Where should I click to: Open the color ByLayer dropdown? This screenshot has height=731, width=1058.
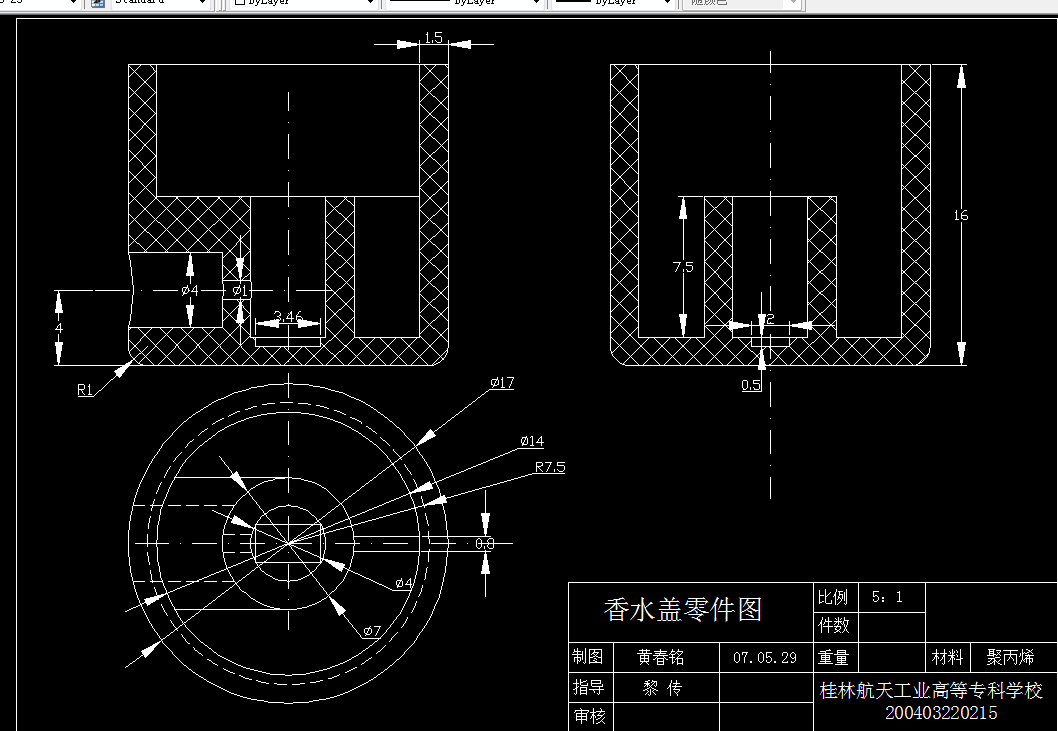point(372,4)
